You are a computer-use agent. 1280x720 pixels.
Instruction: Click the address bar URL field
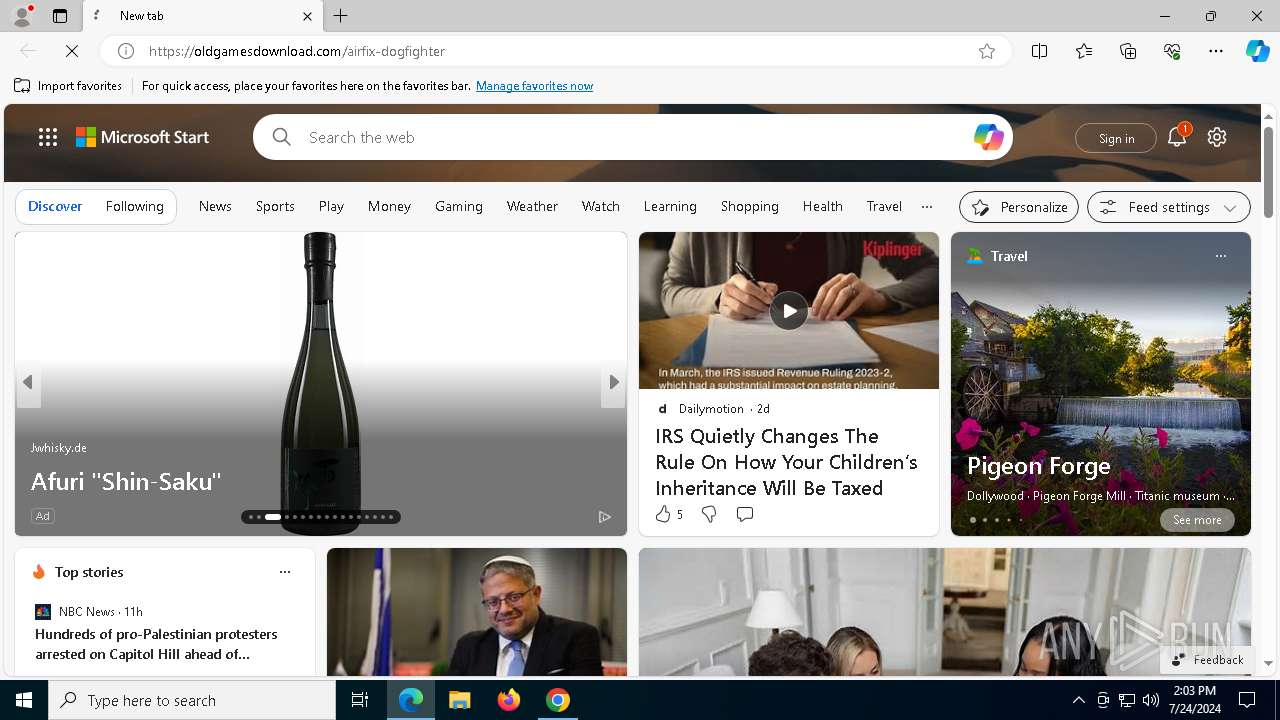[555, 51]
